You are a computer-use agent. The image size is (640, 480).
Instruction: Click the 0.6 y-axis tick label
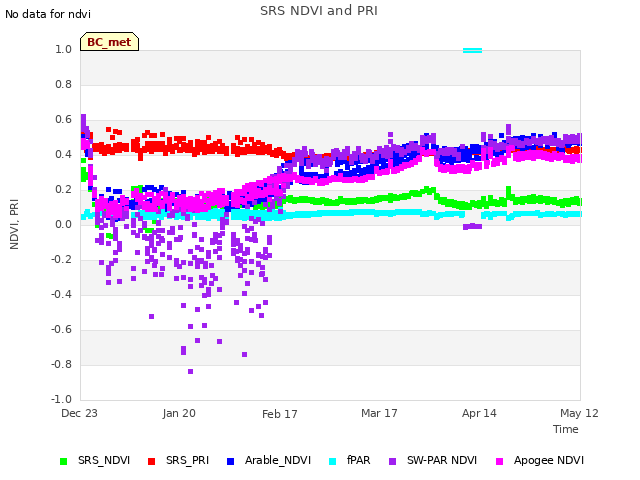[64, 120]
